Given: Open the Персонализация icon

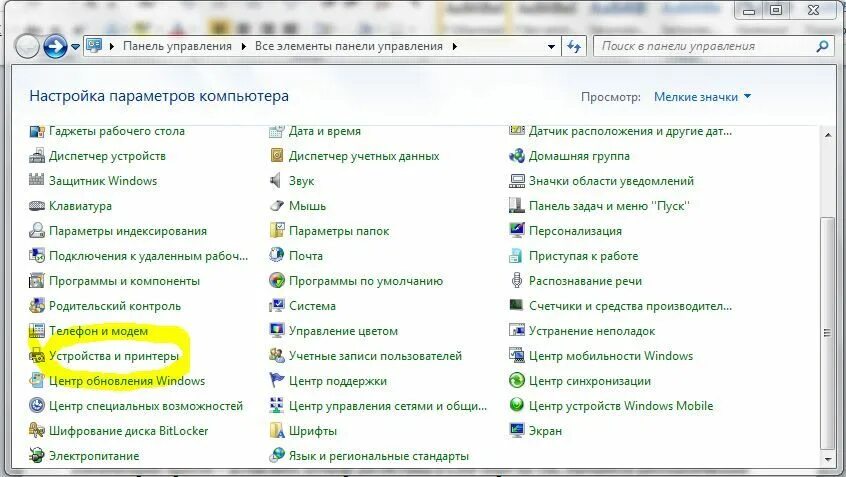Looking at the screenshot, I should pyautogui.click(x=516, y=231).
